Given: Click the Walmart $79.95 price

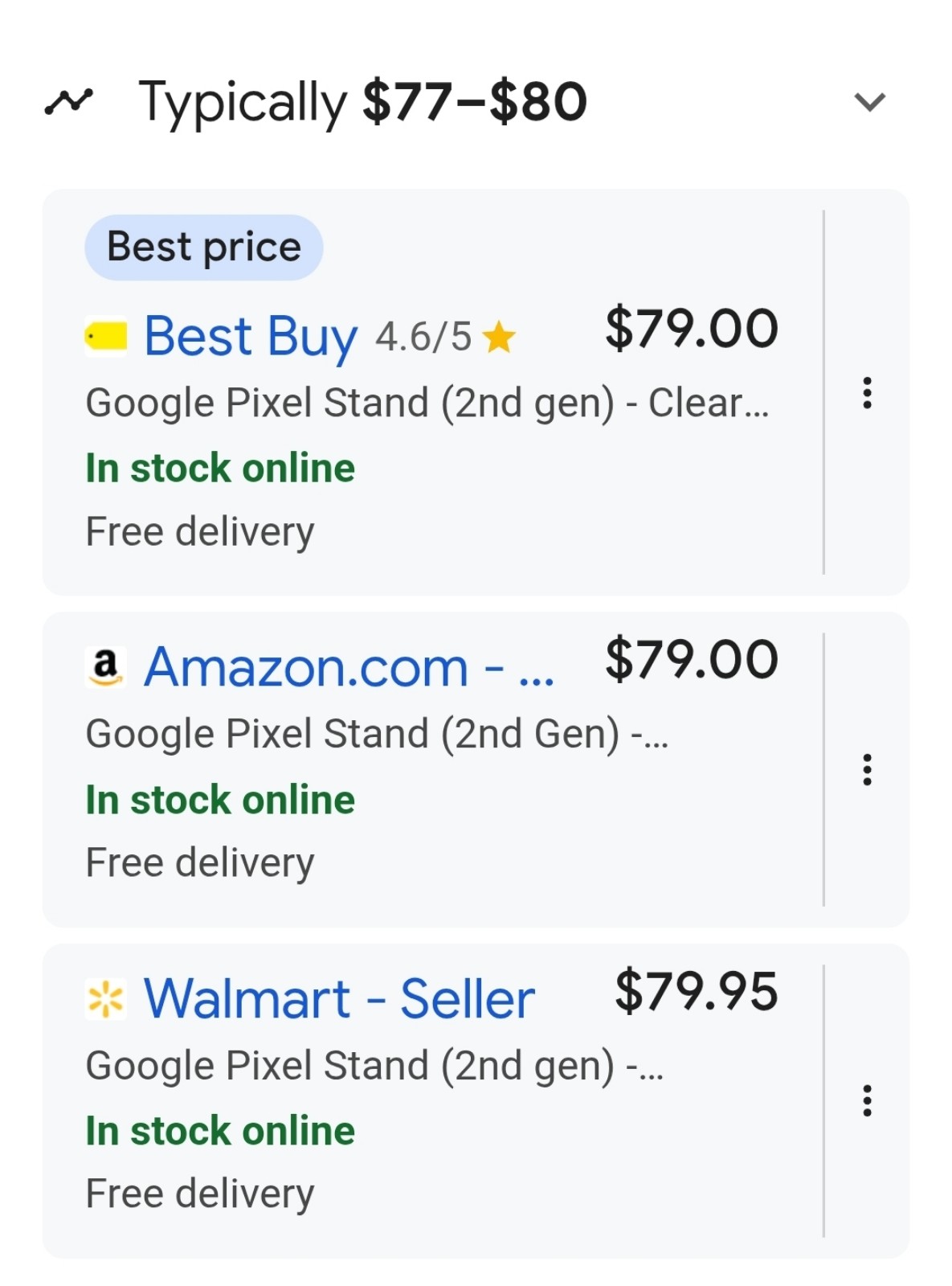Looking at the screenshot, I should click(x=697, y=991).
